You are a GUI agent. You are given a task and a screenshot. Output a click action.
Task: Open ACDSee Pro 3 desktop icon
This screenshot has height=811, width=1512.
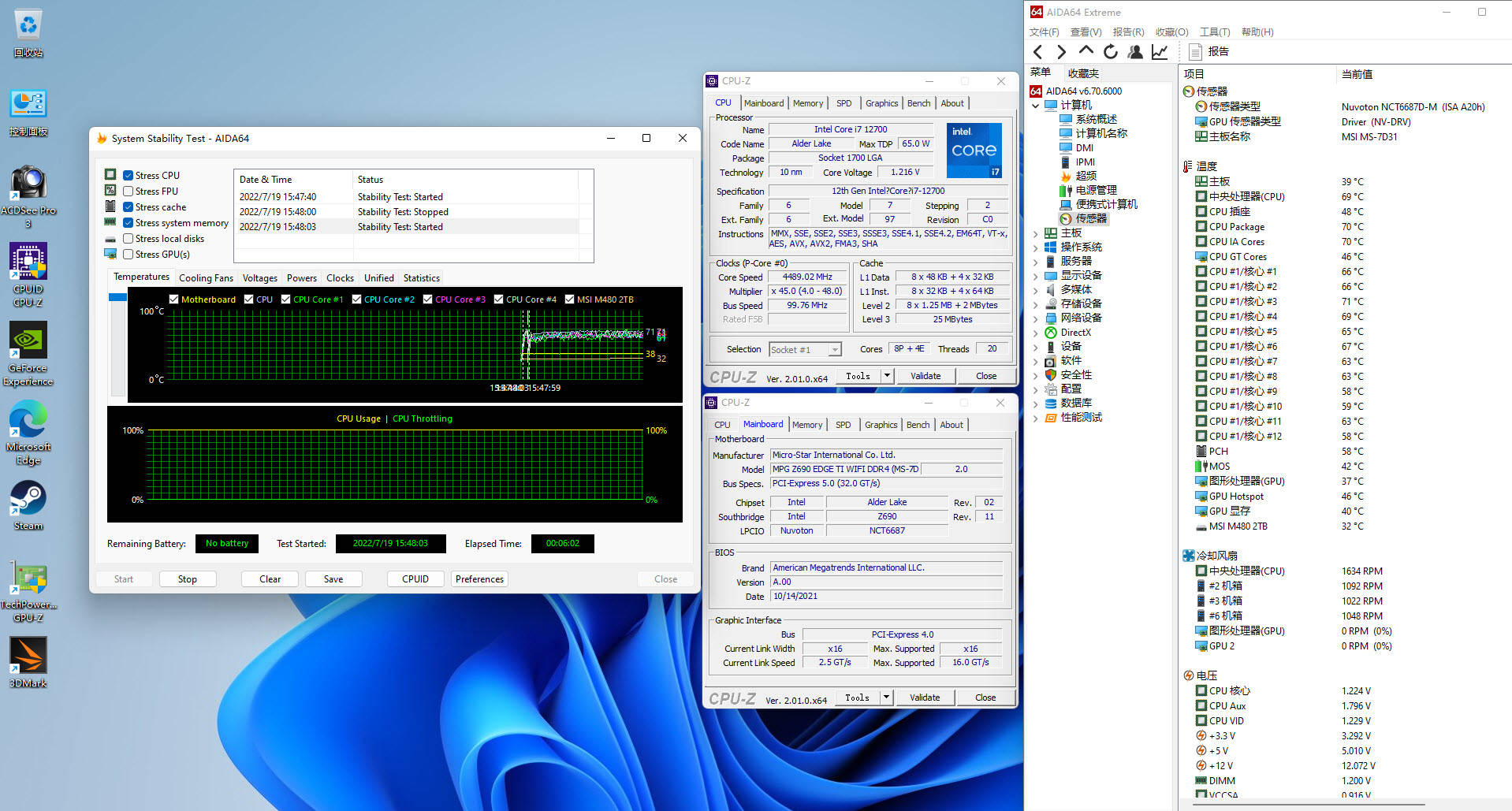tap(28, 197)
